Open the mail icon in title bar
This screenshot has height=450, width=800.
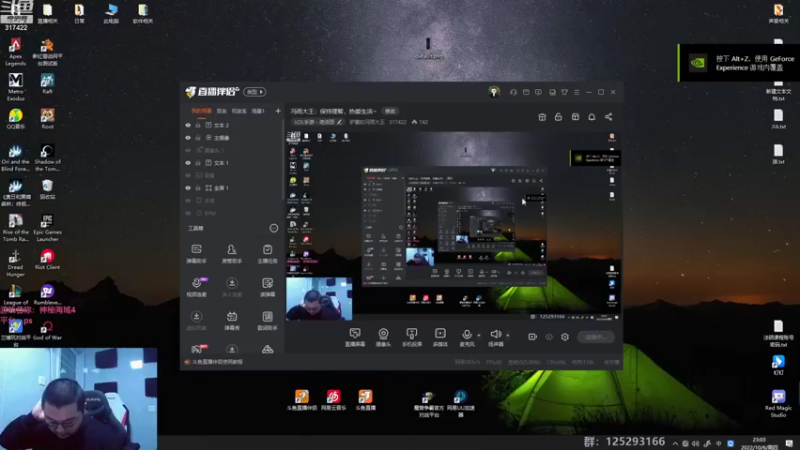526,92
